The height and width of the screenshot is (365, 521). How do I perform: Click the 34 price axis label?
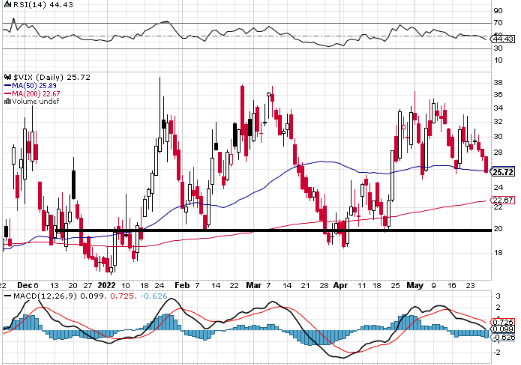498,108
